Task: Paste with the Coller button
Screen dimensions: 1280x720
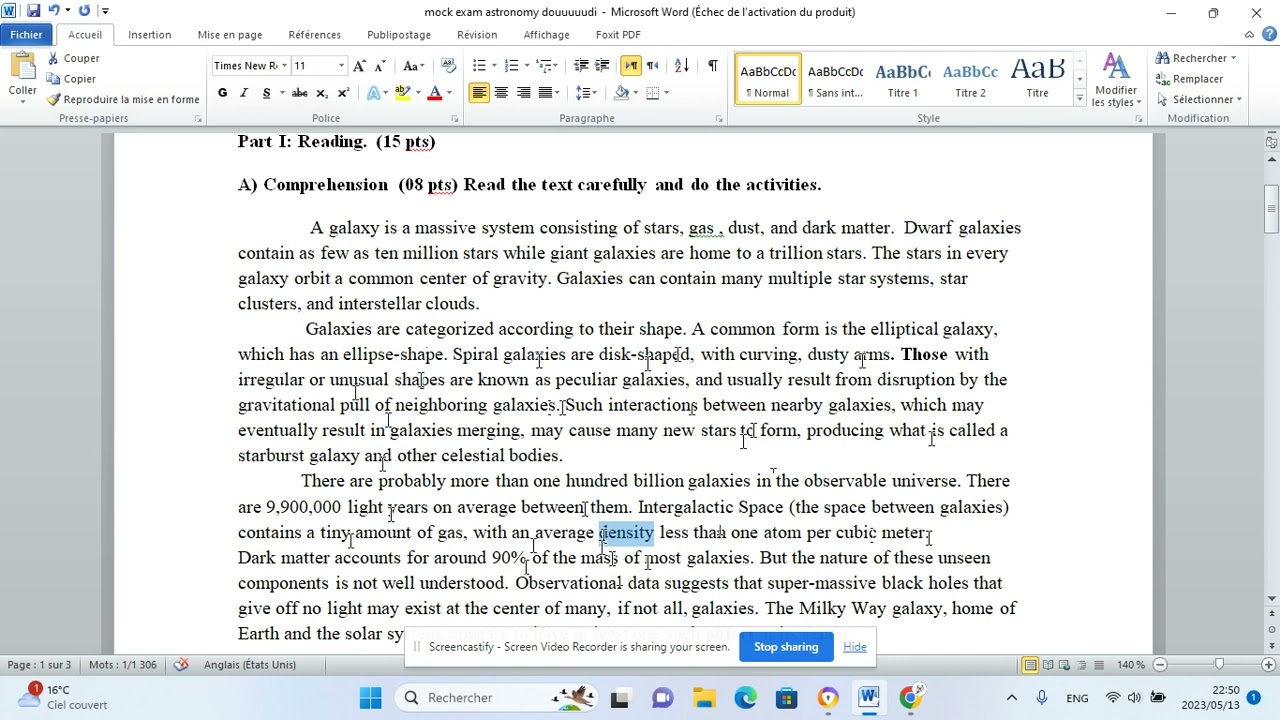Action: point(22,78)
